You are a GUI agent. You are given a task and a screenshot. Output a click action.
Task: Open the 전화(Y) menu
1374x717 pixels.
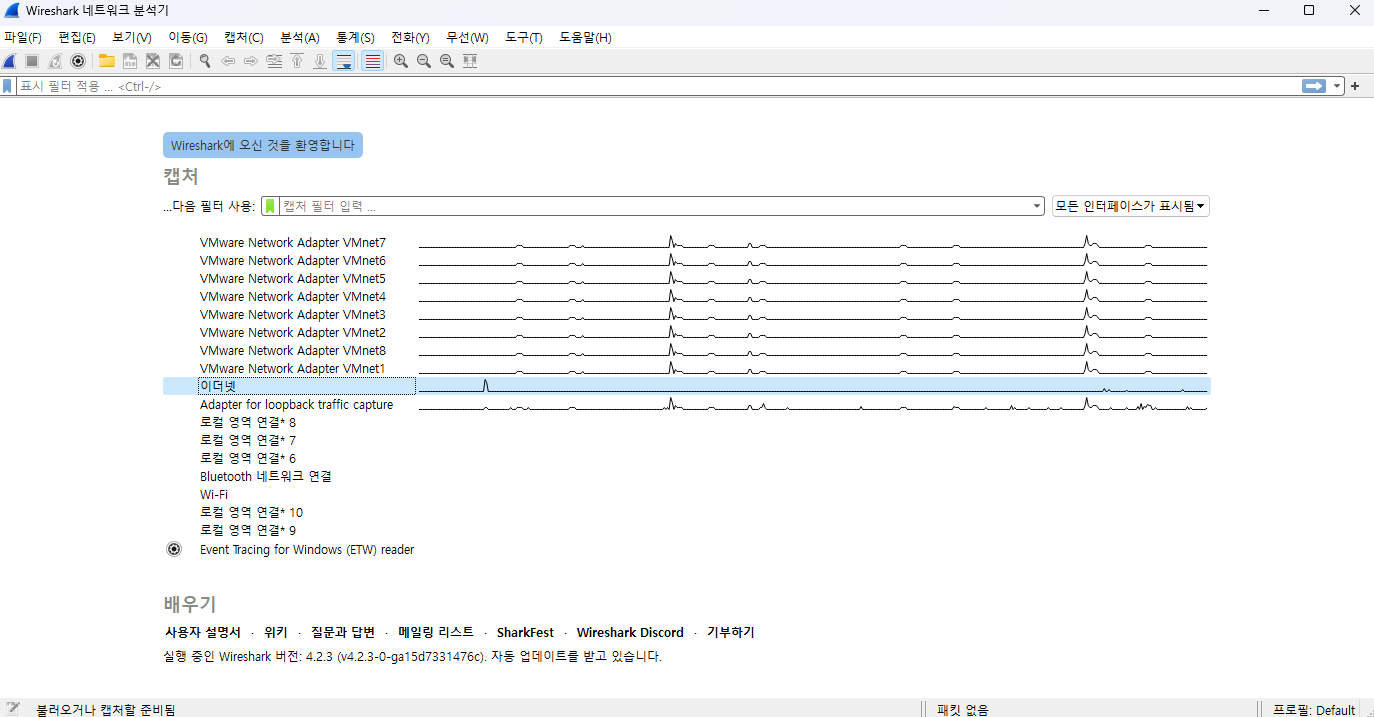pos(410,37)
